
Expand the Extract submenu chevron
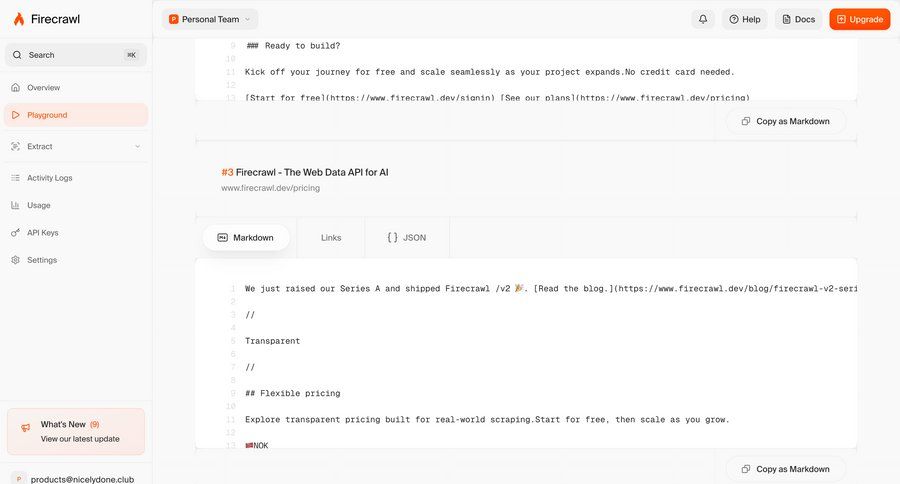click(137, 146)
